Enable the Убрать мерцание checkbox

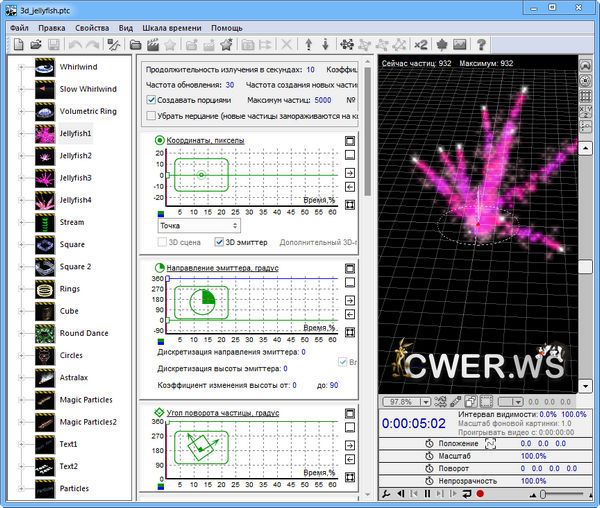(151, 115)
